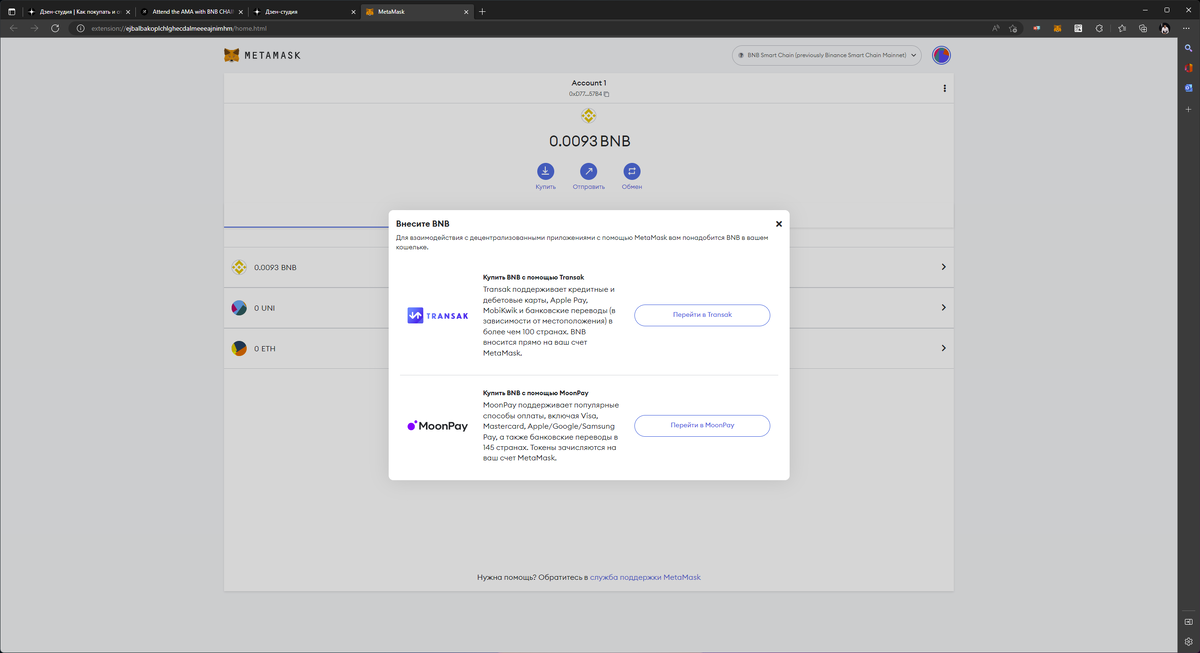The height and width of the screenshot is (653, 1200).
Task: Click the '0.0093 BNB' main balance
Action: point(588,141)
